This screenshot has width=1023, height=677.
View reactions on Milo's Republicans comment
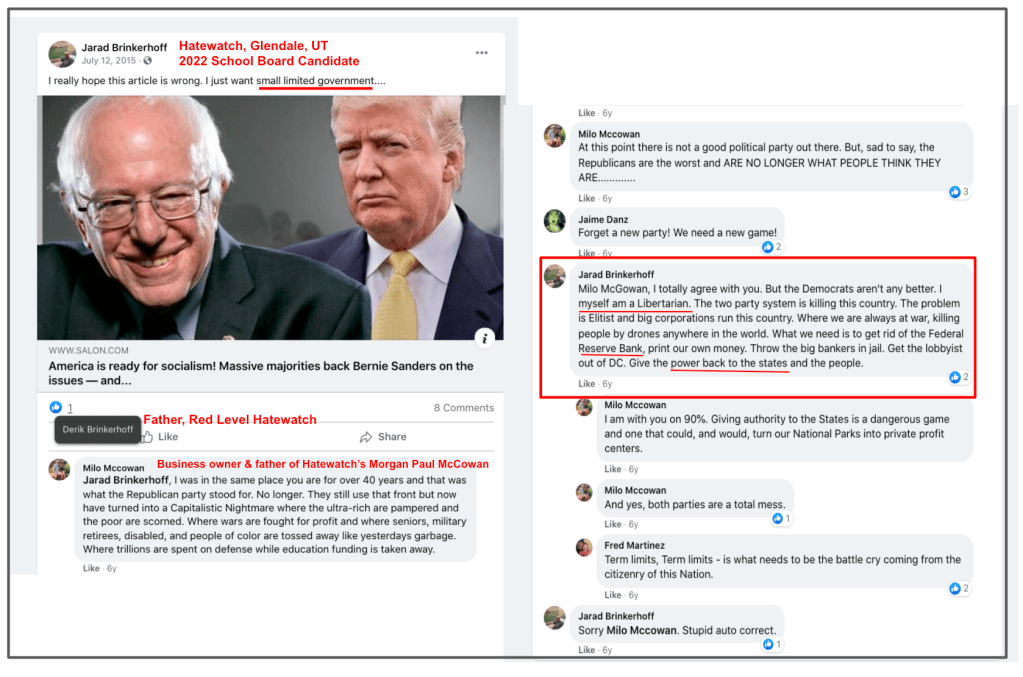pyautogui.click(x=959, y=192)
